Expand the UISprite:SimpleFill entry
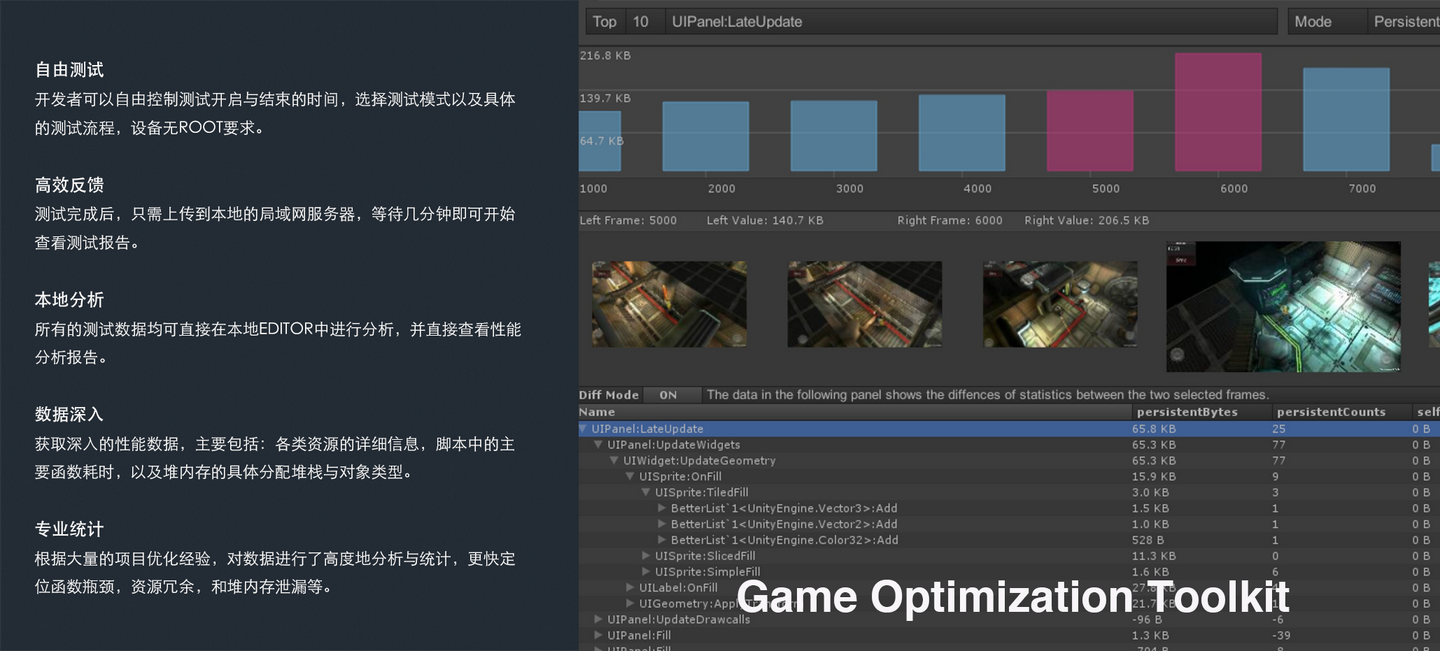This screenshot has width=1440, height=651. coord(647,572)
